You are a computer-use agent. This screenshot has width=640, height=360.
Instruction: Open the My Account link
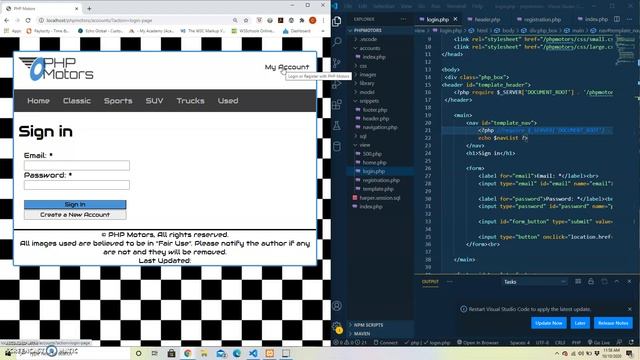tap(287, 67)
